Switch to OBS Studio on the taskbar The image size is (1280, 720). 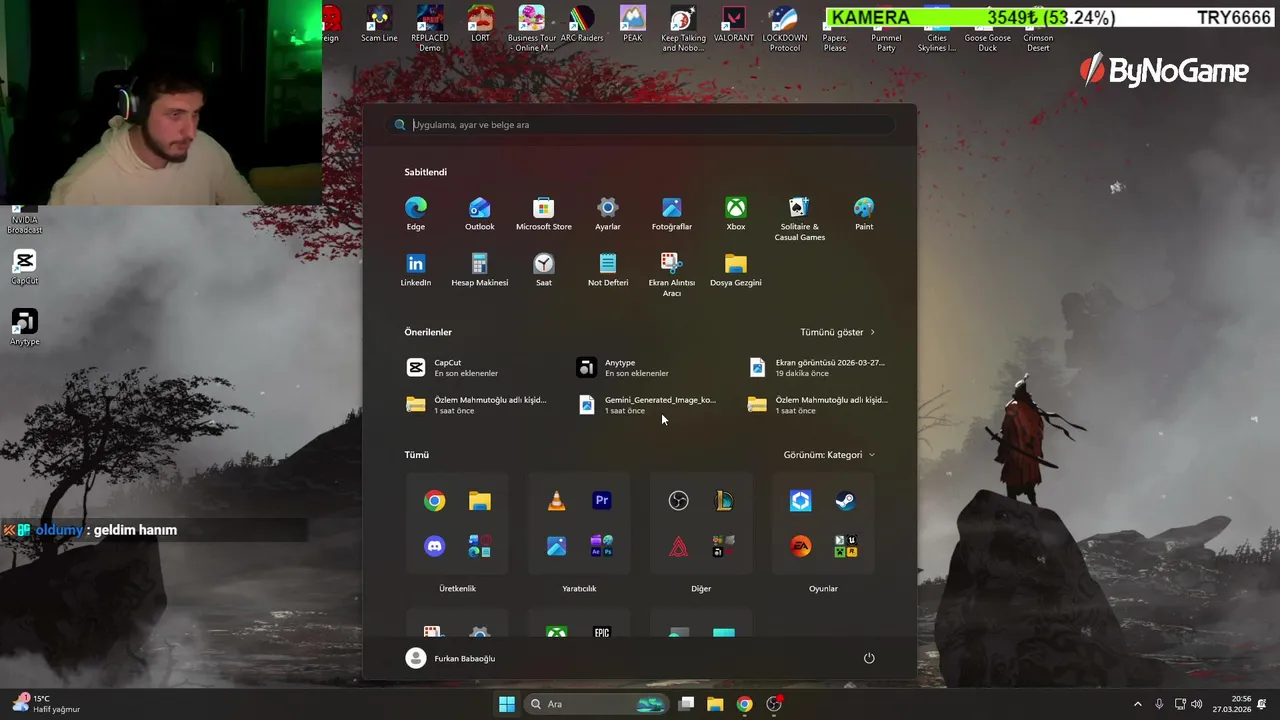click(774, 704)
